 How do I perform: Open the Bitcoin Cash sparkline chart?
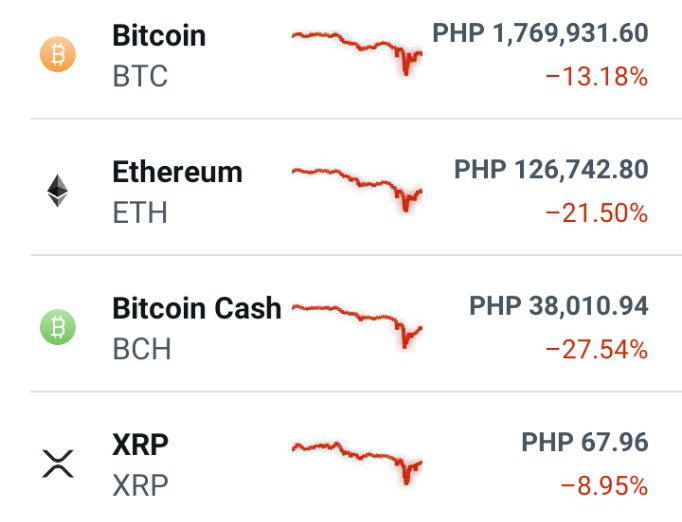pyautogui.click(x=357, y=327)
